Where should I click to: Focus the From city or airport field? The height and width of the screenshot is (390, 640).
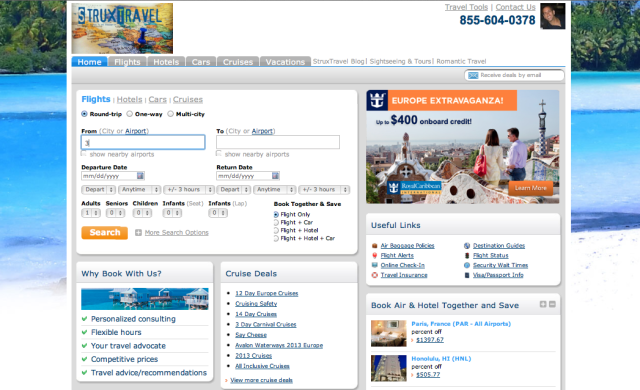tap(143, 142)
